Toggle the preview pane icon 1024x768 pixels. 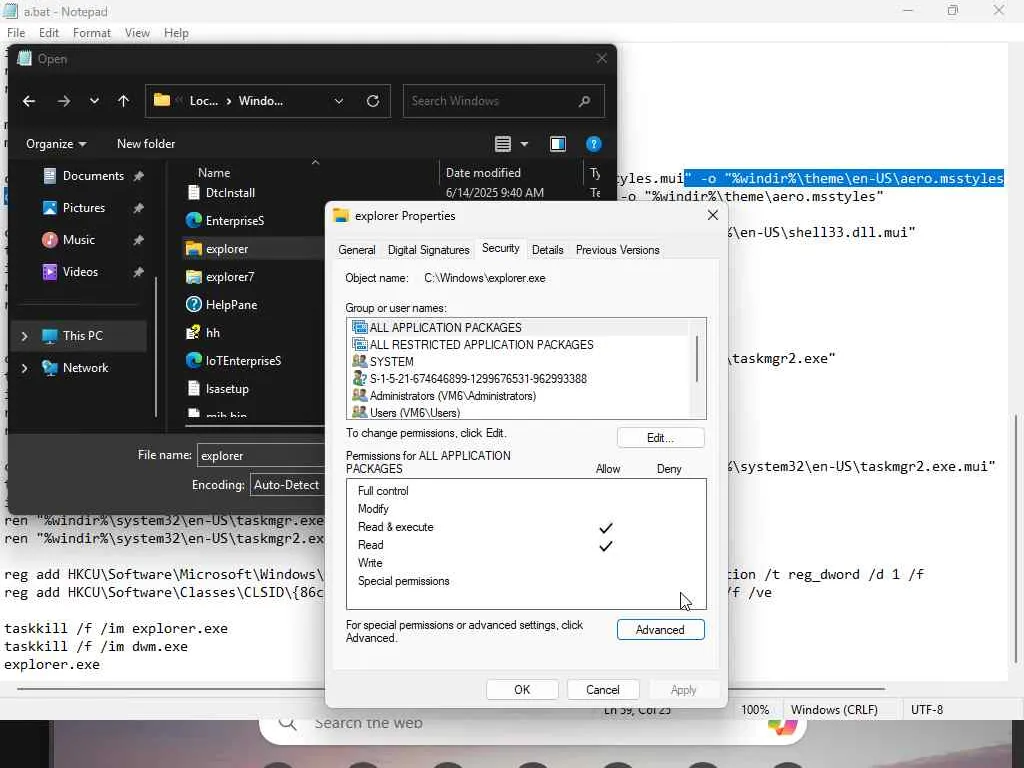click(558, 144)
